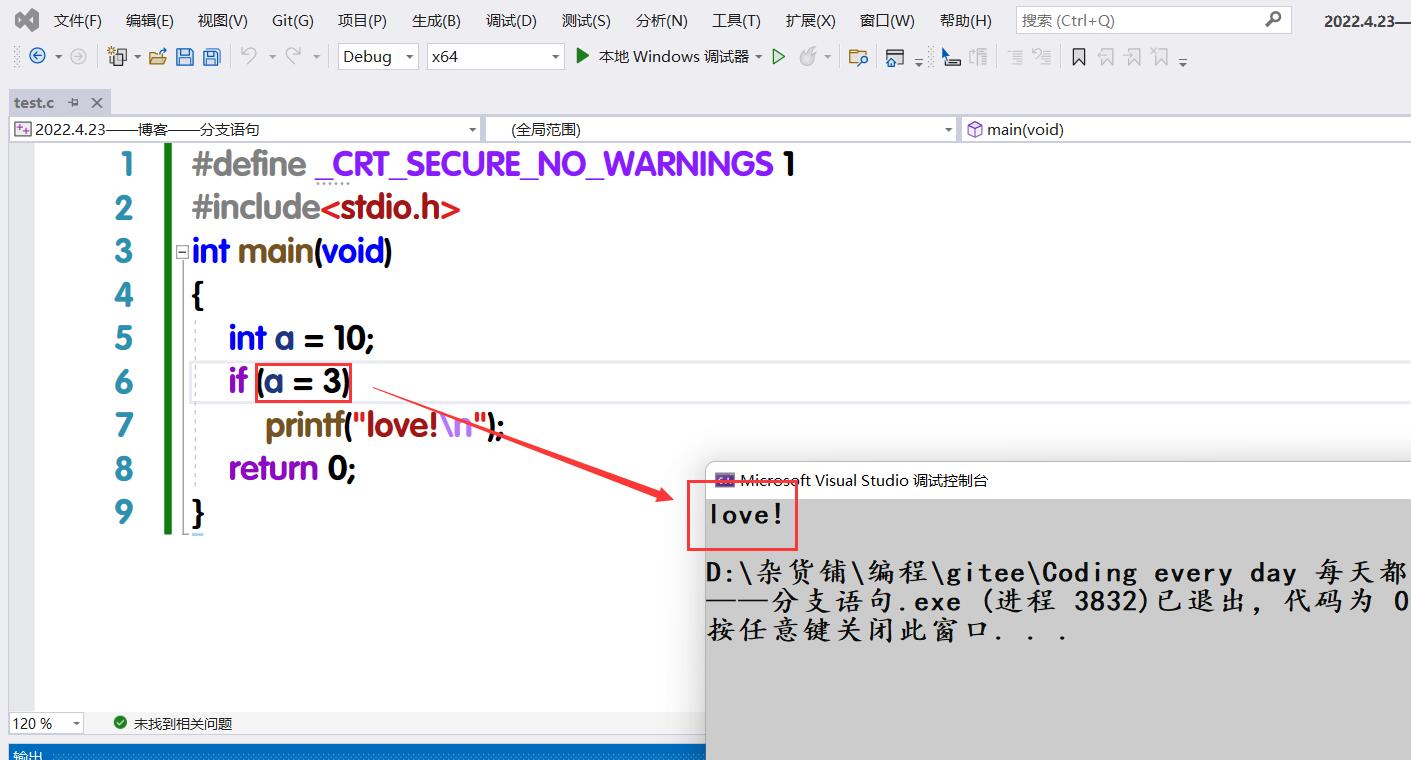Open the 项目(P) menu

[362, 20]
